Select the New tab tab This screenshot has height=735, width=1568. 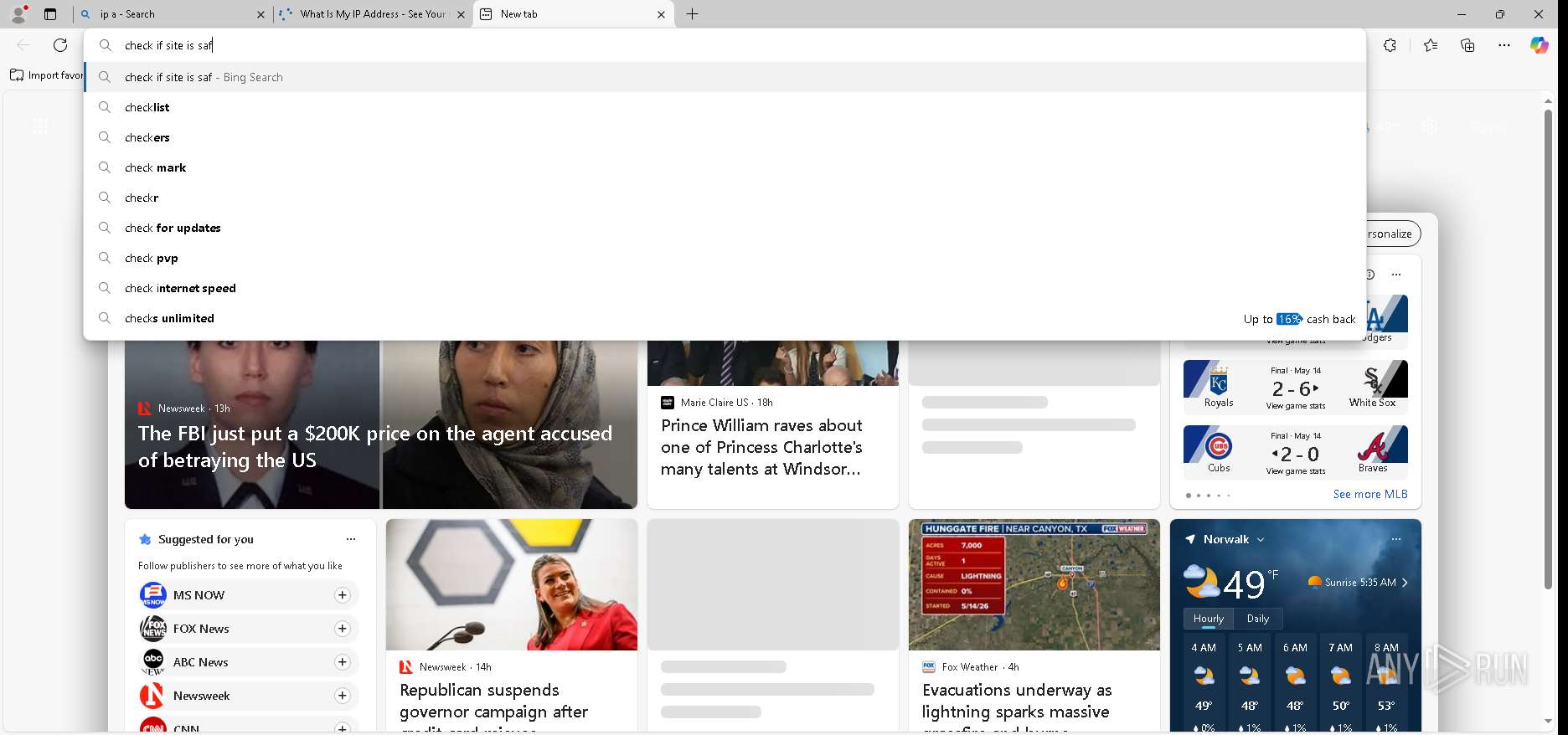(574, 14)
